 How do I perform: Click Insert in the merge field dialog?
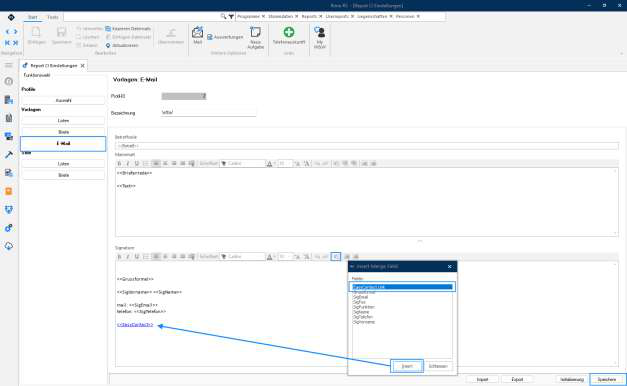407,366
